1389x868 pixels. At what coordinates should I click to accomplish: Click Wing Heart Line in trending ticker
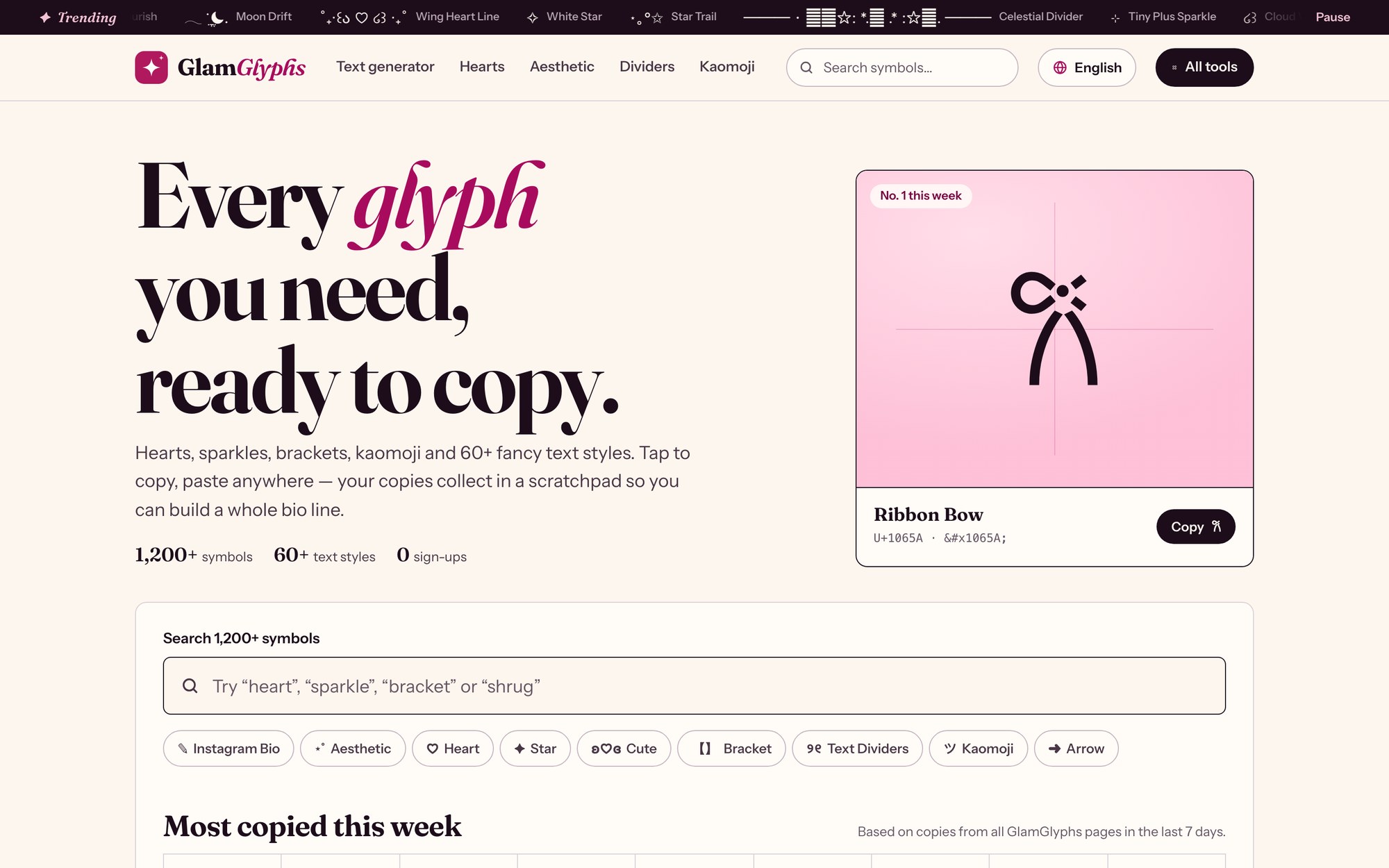[x=410, y=17]
